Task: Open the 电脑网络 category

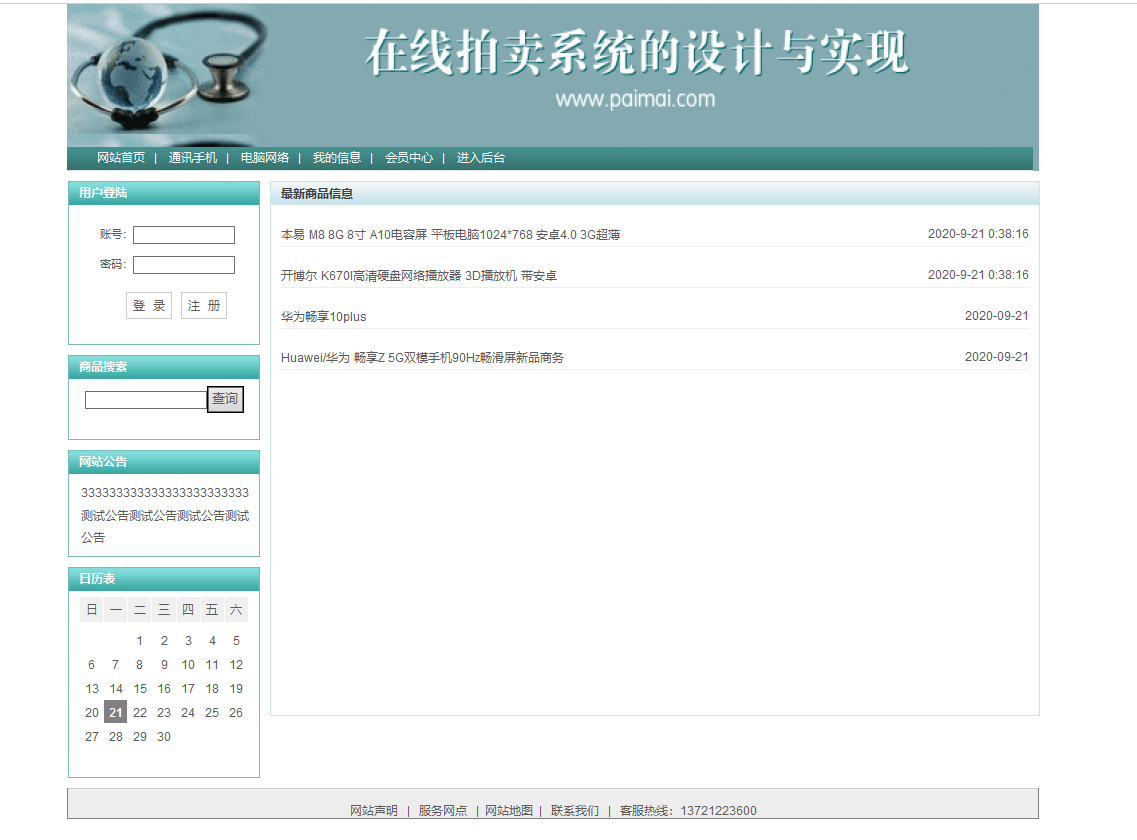Action: 265,158
